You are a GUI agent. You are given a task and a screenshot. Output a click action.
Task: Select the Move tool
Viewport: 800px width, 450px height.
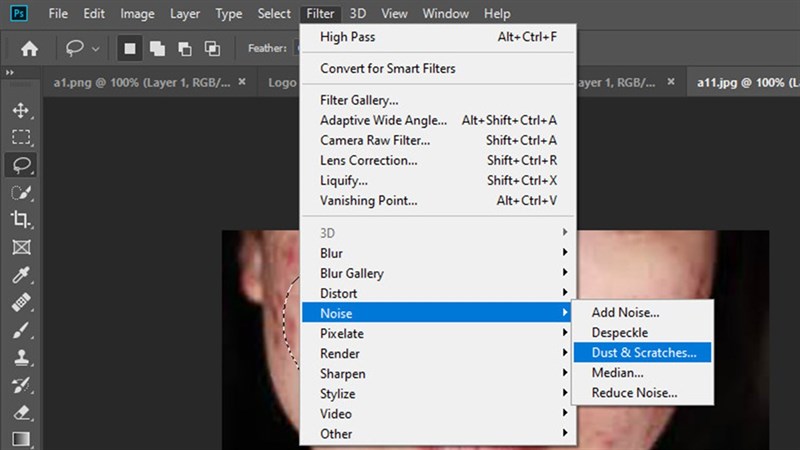(21, 111)
